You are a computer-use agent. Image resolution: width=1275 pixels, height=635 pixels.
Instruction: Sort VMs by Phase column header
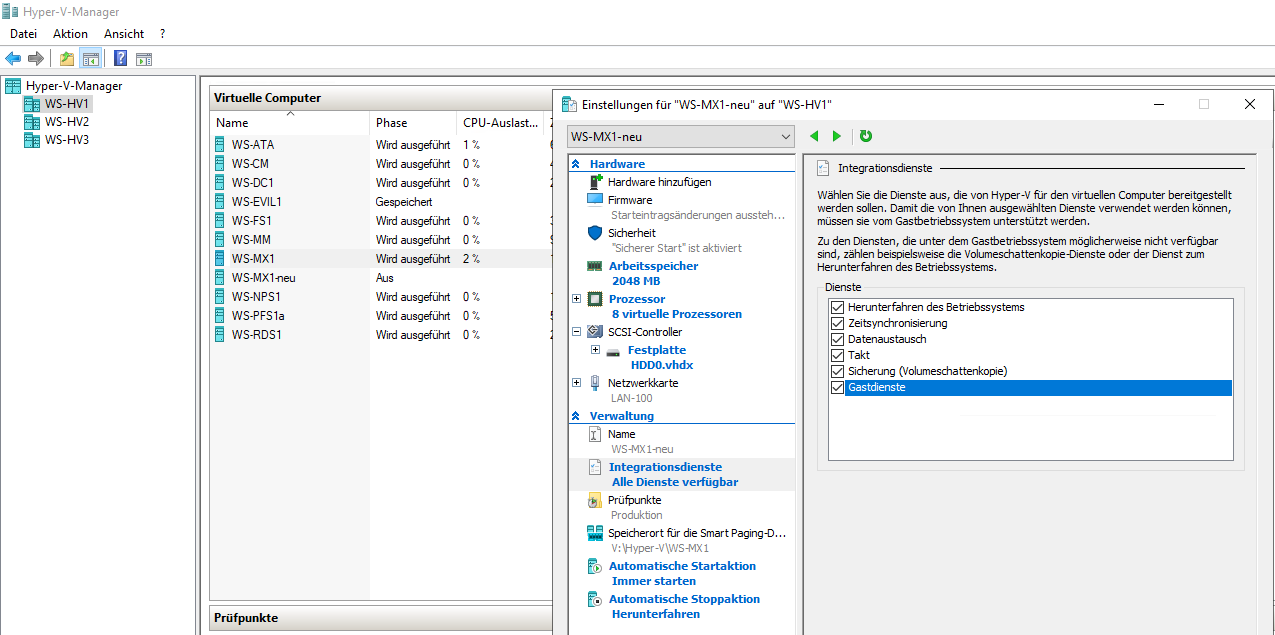coord(413,122)
